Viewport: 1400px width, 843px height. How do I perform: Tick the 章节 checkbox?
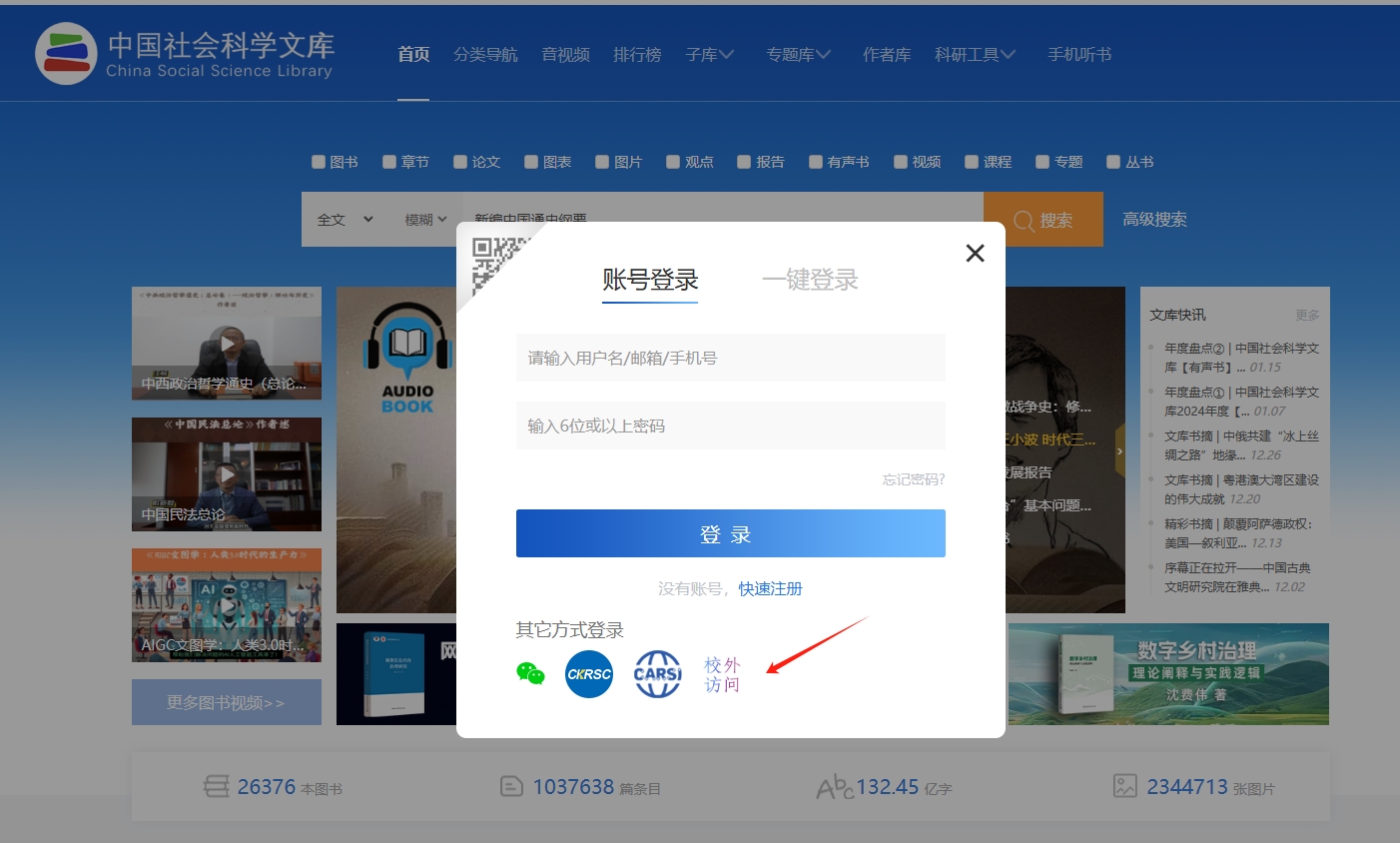(x=389, y=162)
